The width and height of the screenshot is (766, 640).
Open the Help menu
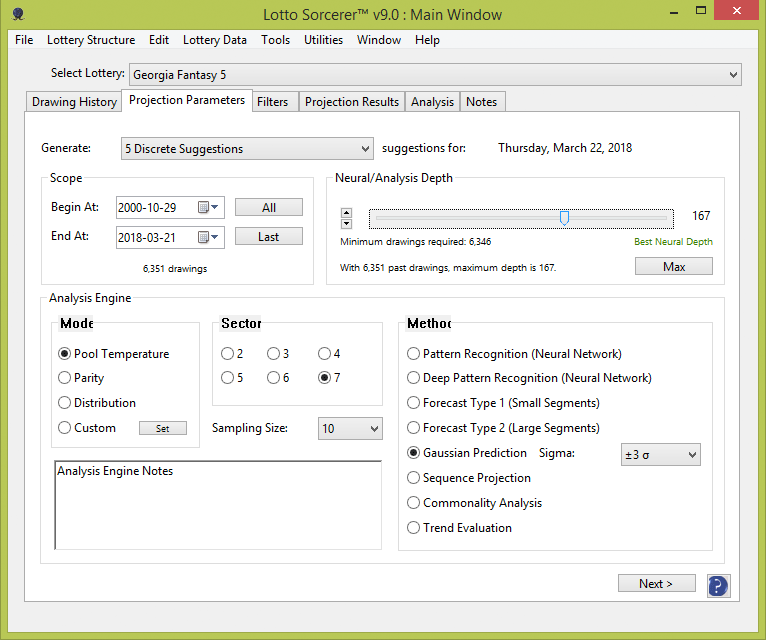(x=427, y=40)
